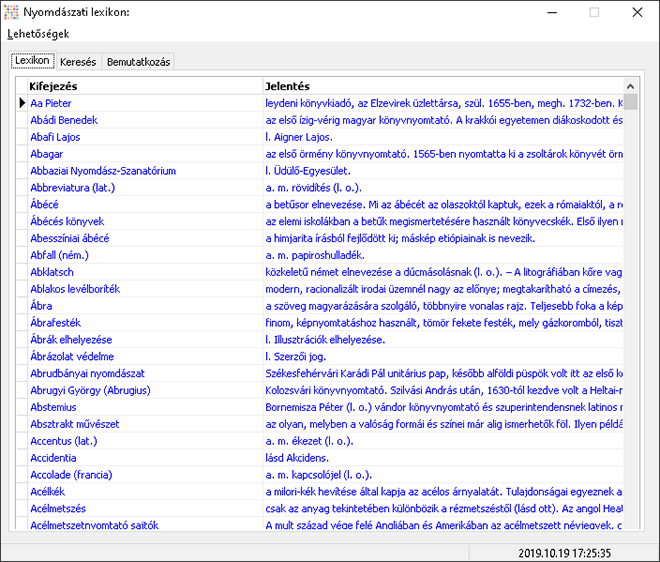The image size is (660, 562).
Task: Click the app icon in title bar
Action: pyautogui.click(x=11, y=12)
